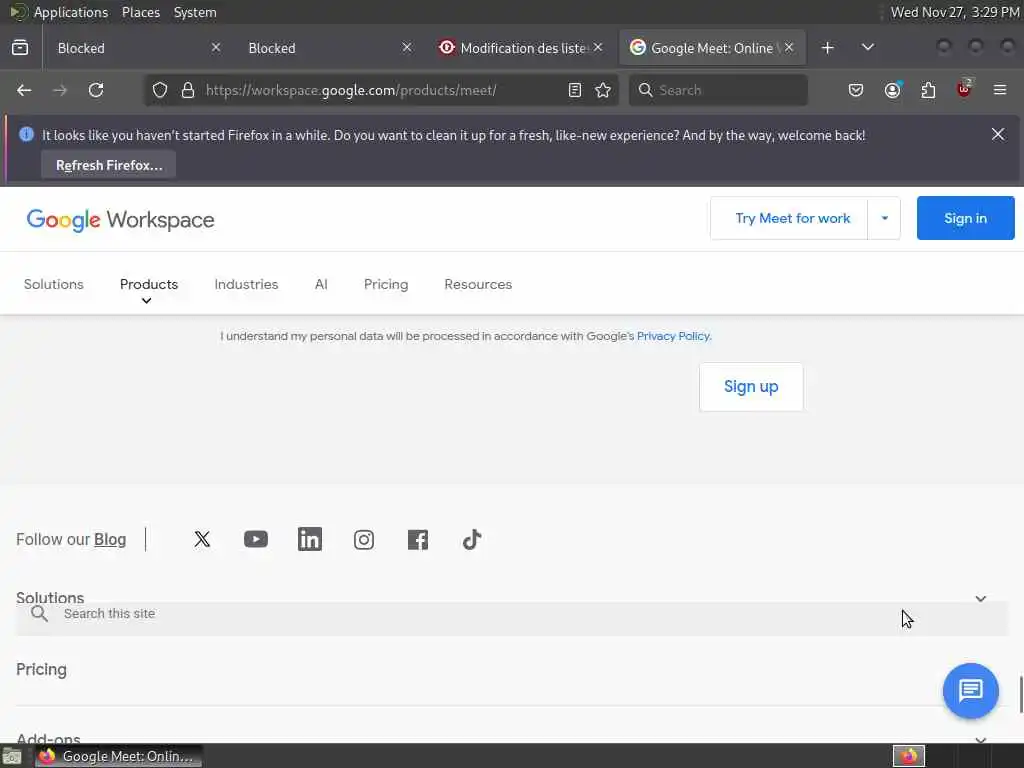1024x768 pixels.
Task: Open the Blog link
Action: pos(110,539)
